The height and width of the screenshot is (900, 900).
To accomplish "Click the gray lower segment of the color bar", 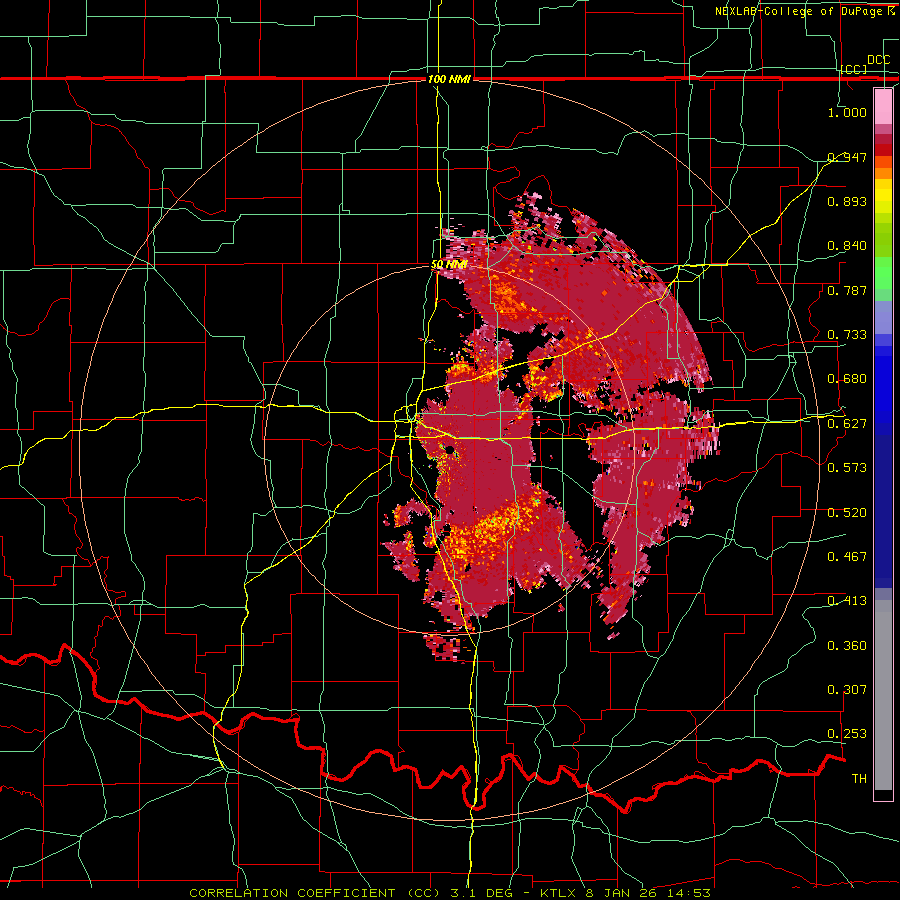I will (883, 695).
